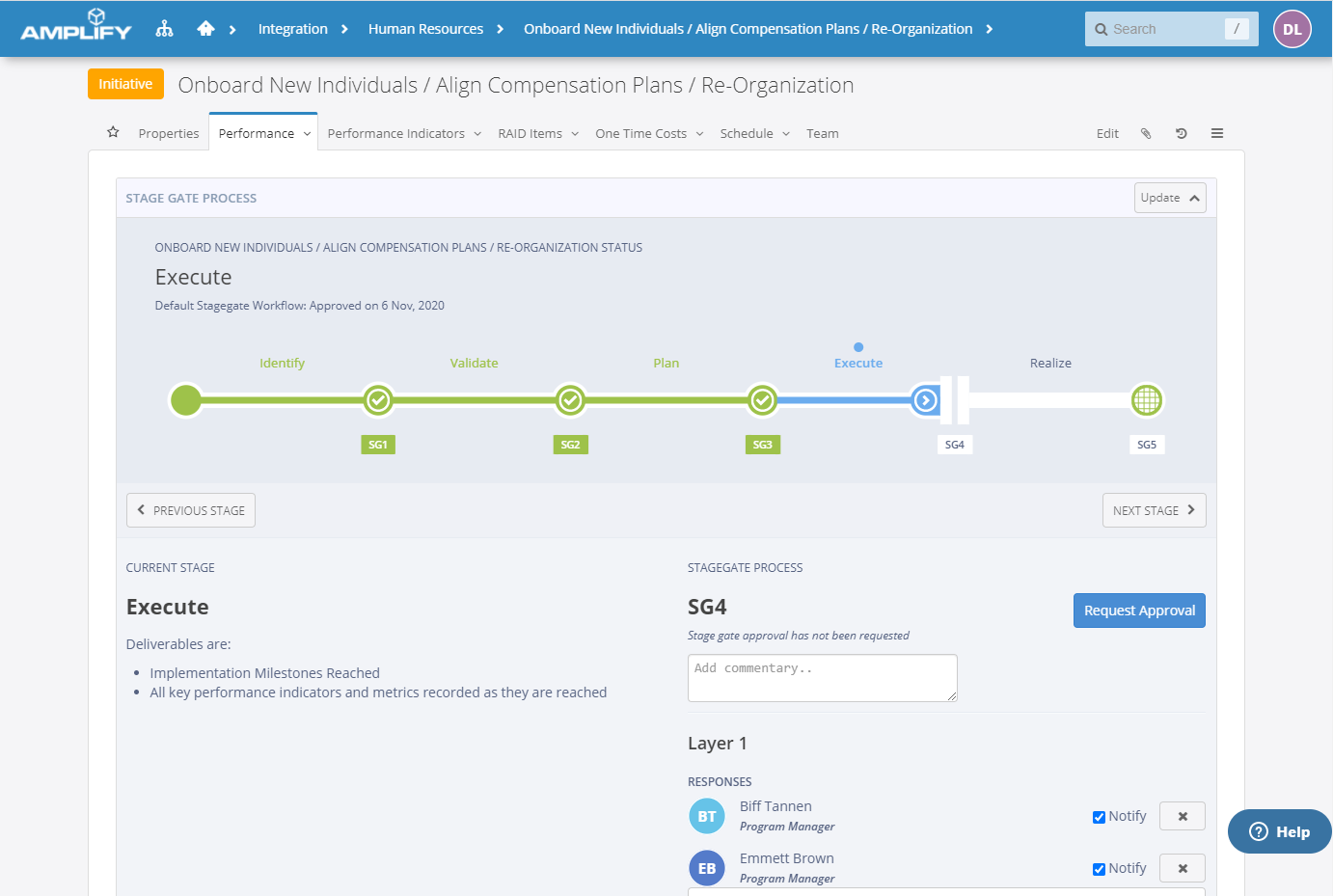Open the attachments paperclip icon
1333x896 pixels.
(1146, 133)
